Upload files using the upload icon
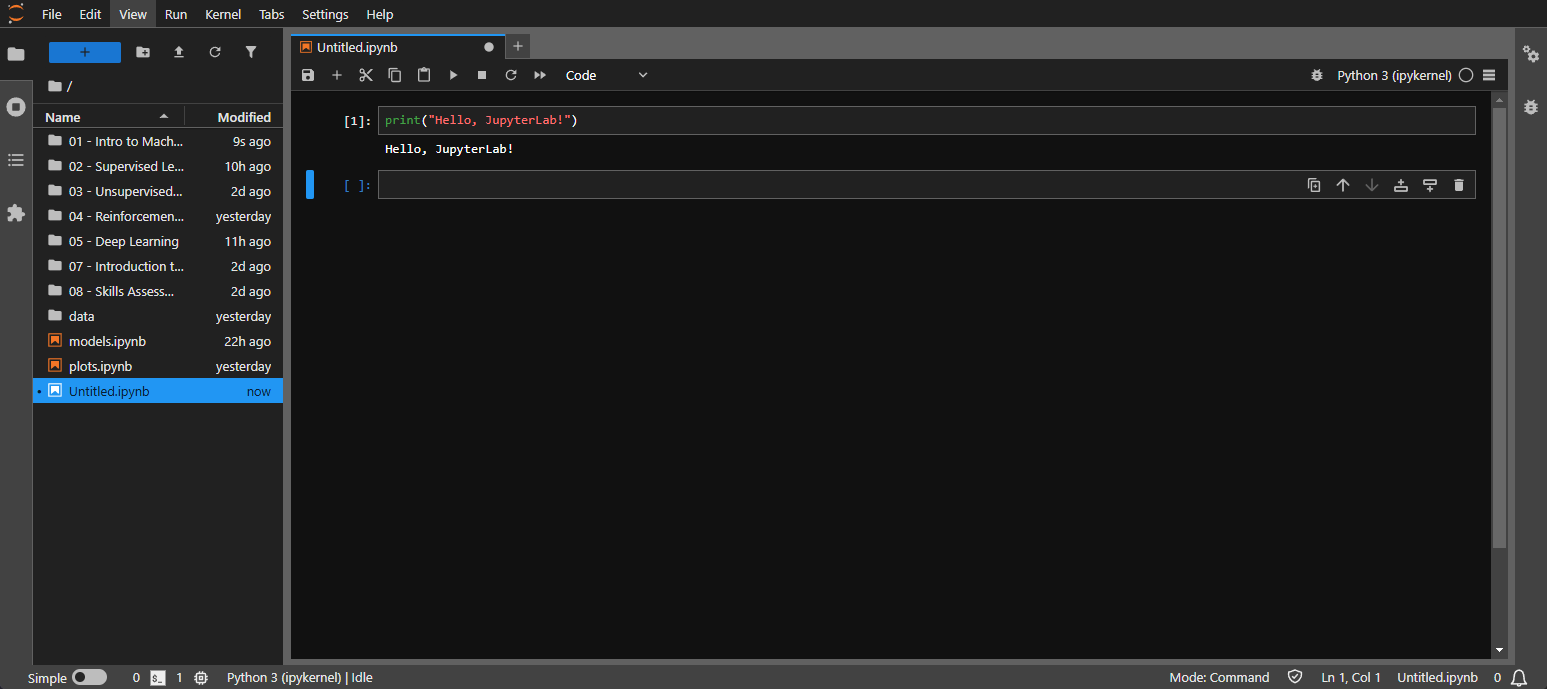 tap(179, 51)
